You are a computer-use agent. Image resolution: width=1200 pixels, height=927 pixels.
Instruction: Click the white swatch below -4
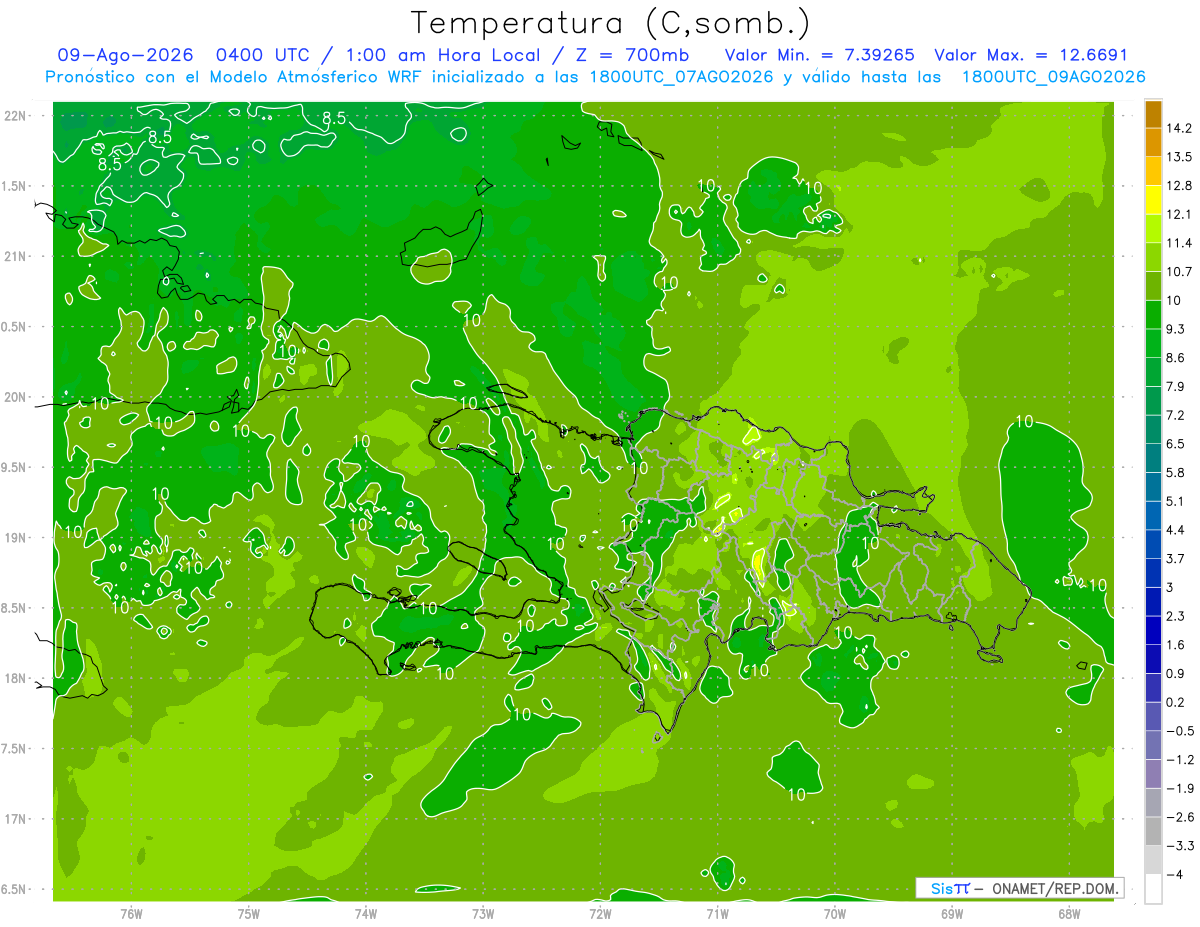[1153, 889]
